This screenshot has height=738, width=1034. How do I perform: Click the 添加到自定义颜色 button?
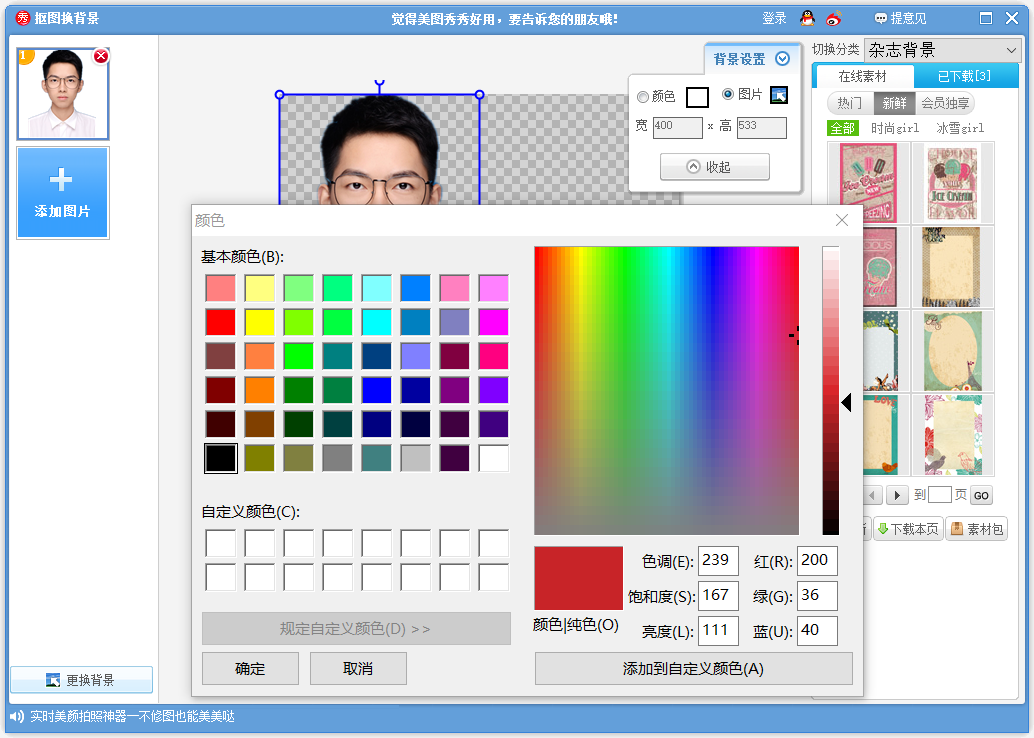[x=694, y=669]
